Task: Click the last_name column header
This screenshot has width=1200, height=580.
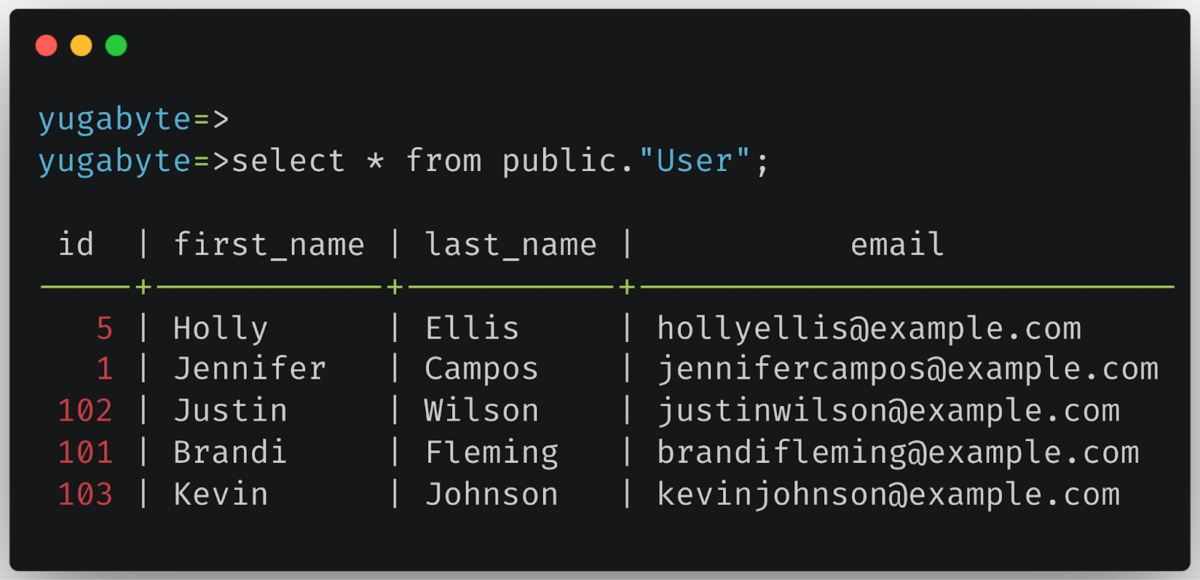Action: [x=510, y=244]
